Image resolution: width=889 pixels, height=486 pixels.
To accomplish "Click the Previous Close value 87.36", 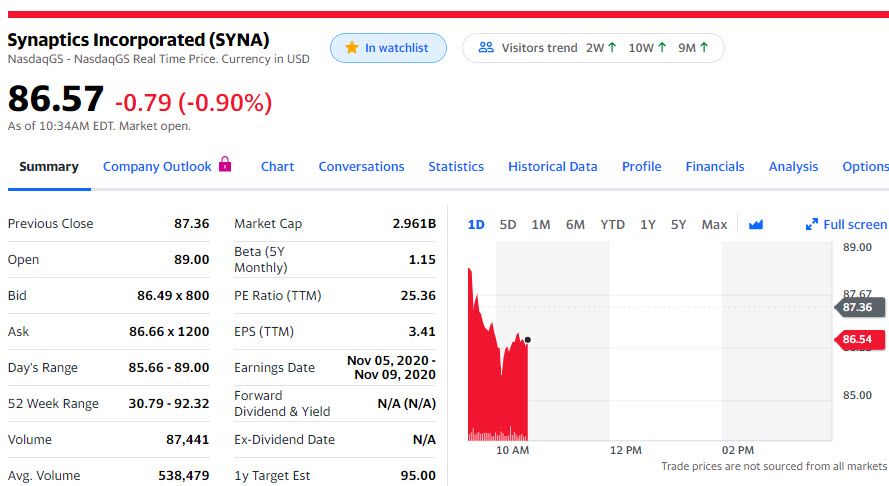I will pyautogui.click(x=192, y=223).
